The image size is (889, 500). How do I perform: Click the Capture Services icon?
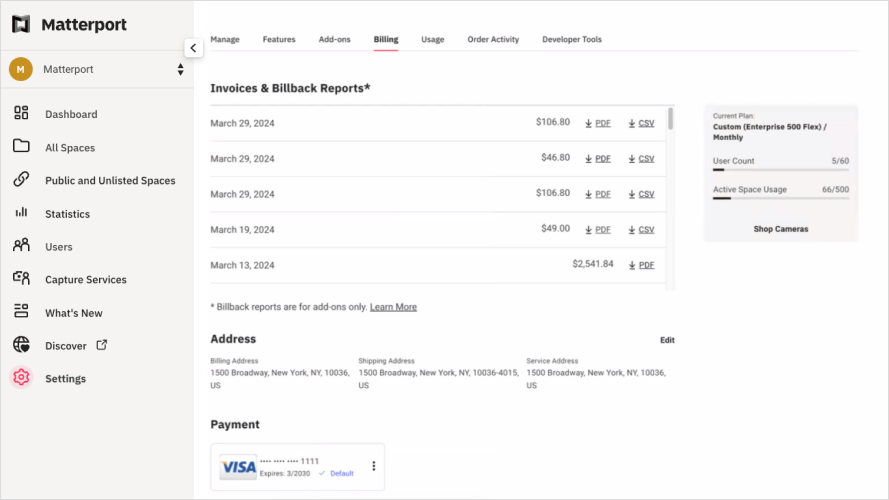[21, 278]
